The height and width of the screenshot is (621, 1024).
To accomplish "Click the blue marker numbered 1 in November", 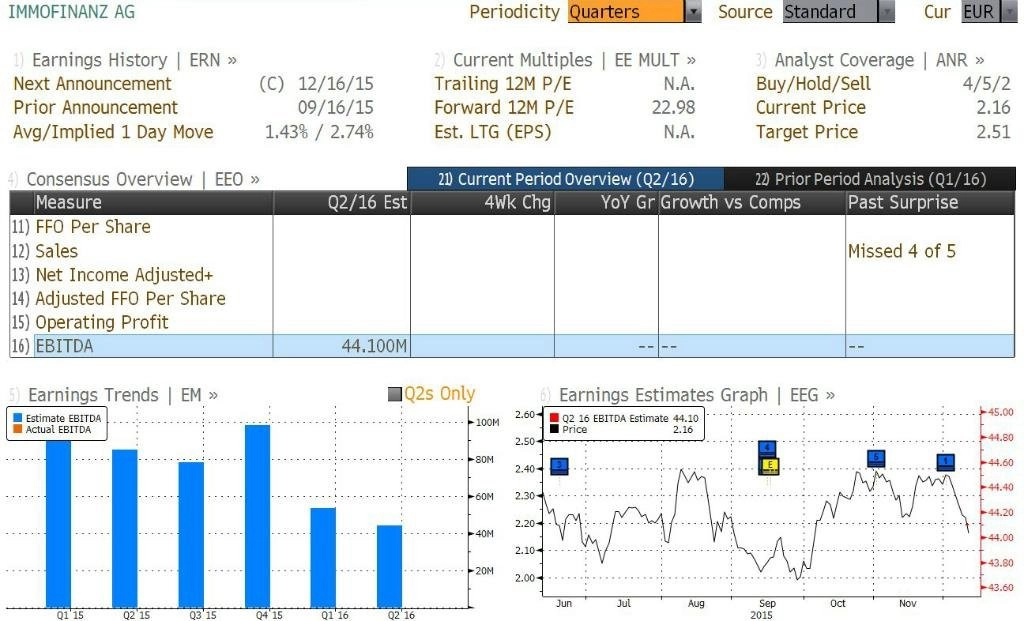I will pos(946,462).
